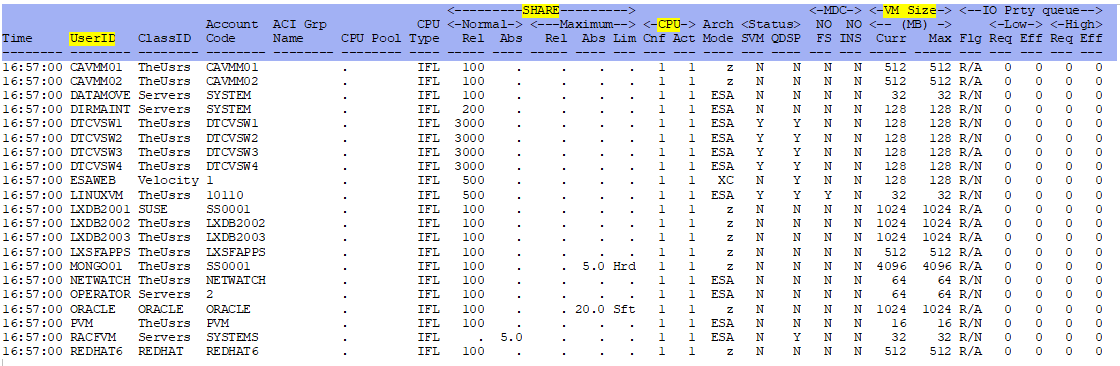The image size is (1120, 366).
Task: Click the highlighted VM Size header
Action: click(x=901, y=10)
